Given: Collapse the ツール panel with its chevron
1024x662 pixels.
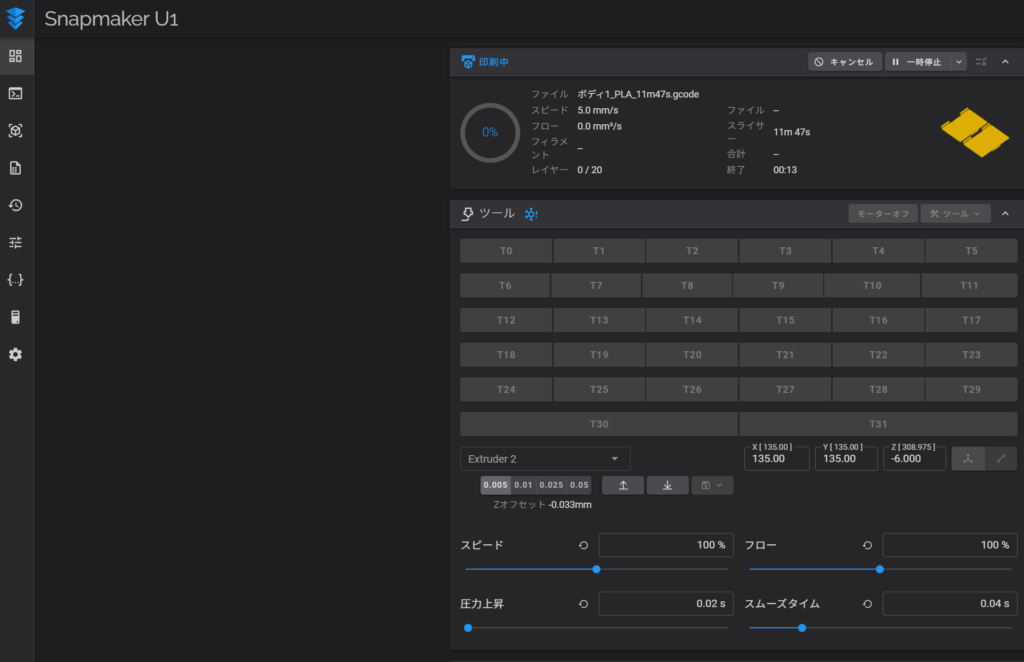Looking at the screenshot, I should [x=1005, y=213].
